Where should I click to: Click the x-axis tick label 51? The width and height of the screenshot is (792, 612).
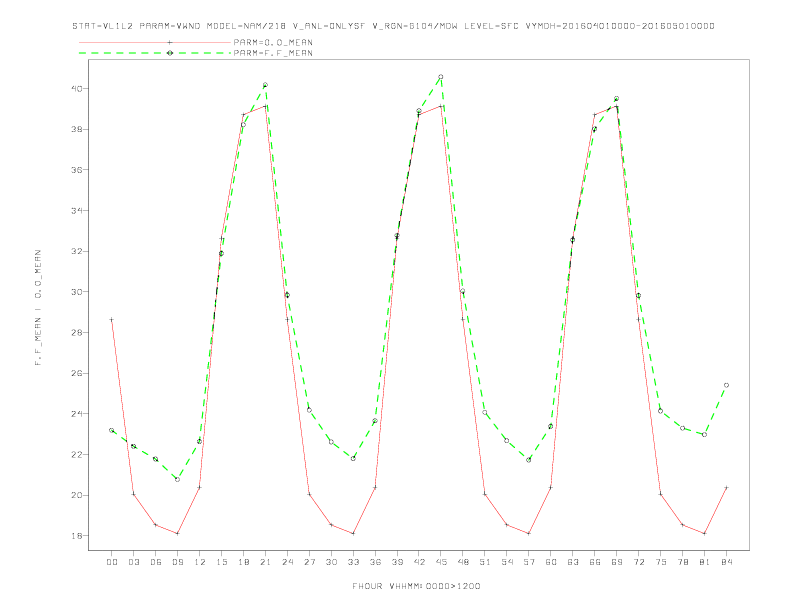[x=485, y=562]
